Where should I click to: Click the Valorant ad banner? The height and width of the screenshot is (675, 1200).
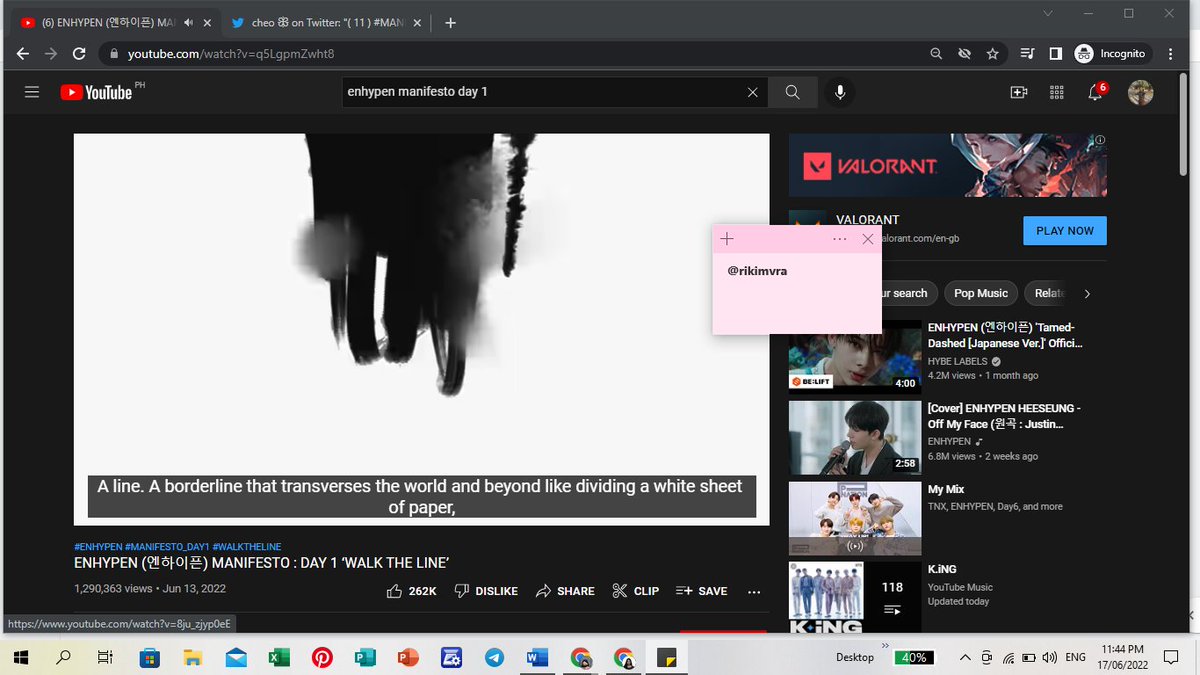(948, 165)
